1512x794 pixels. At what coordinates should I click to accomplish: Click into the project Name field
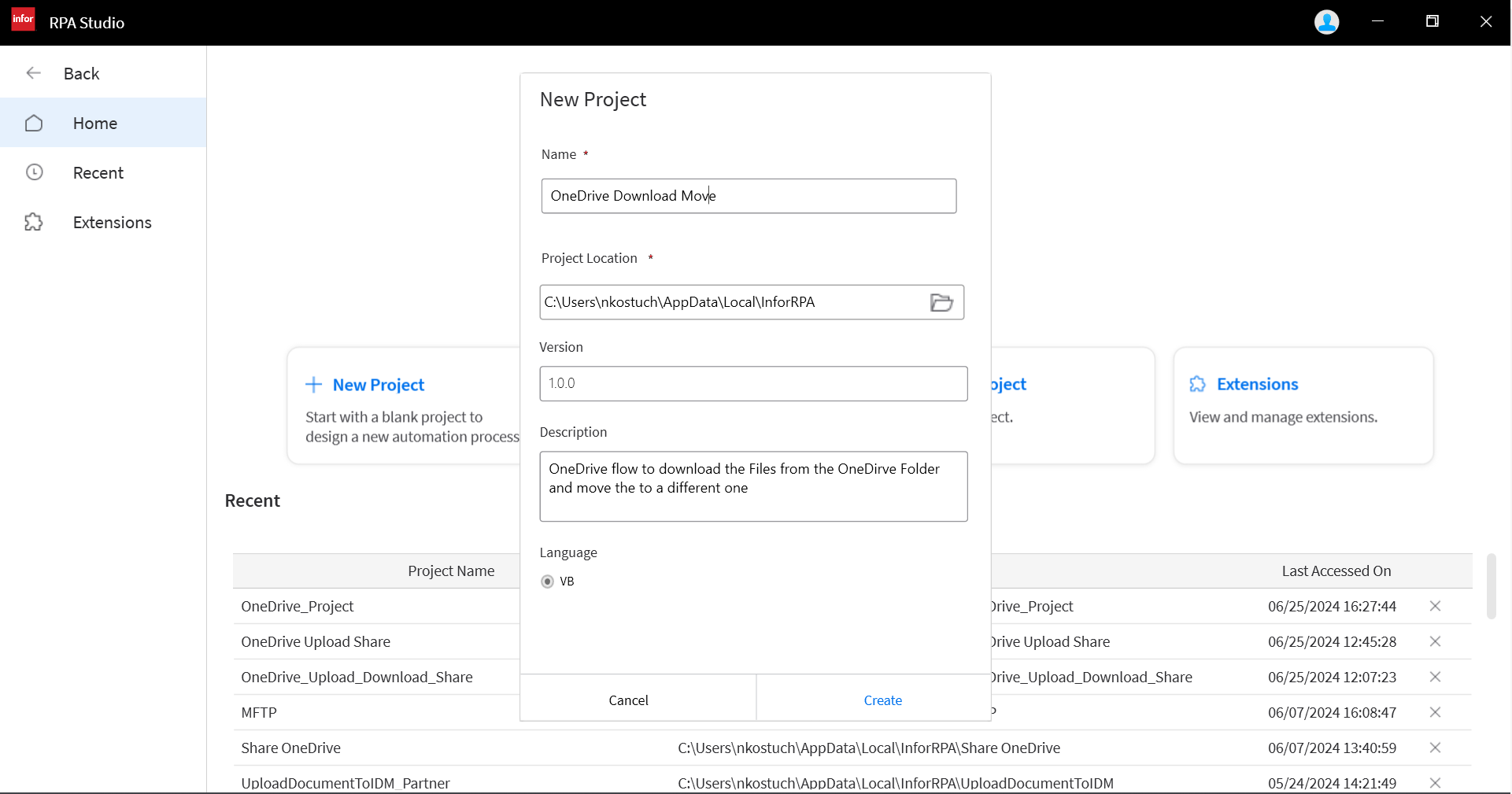(748, 196)
